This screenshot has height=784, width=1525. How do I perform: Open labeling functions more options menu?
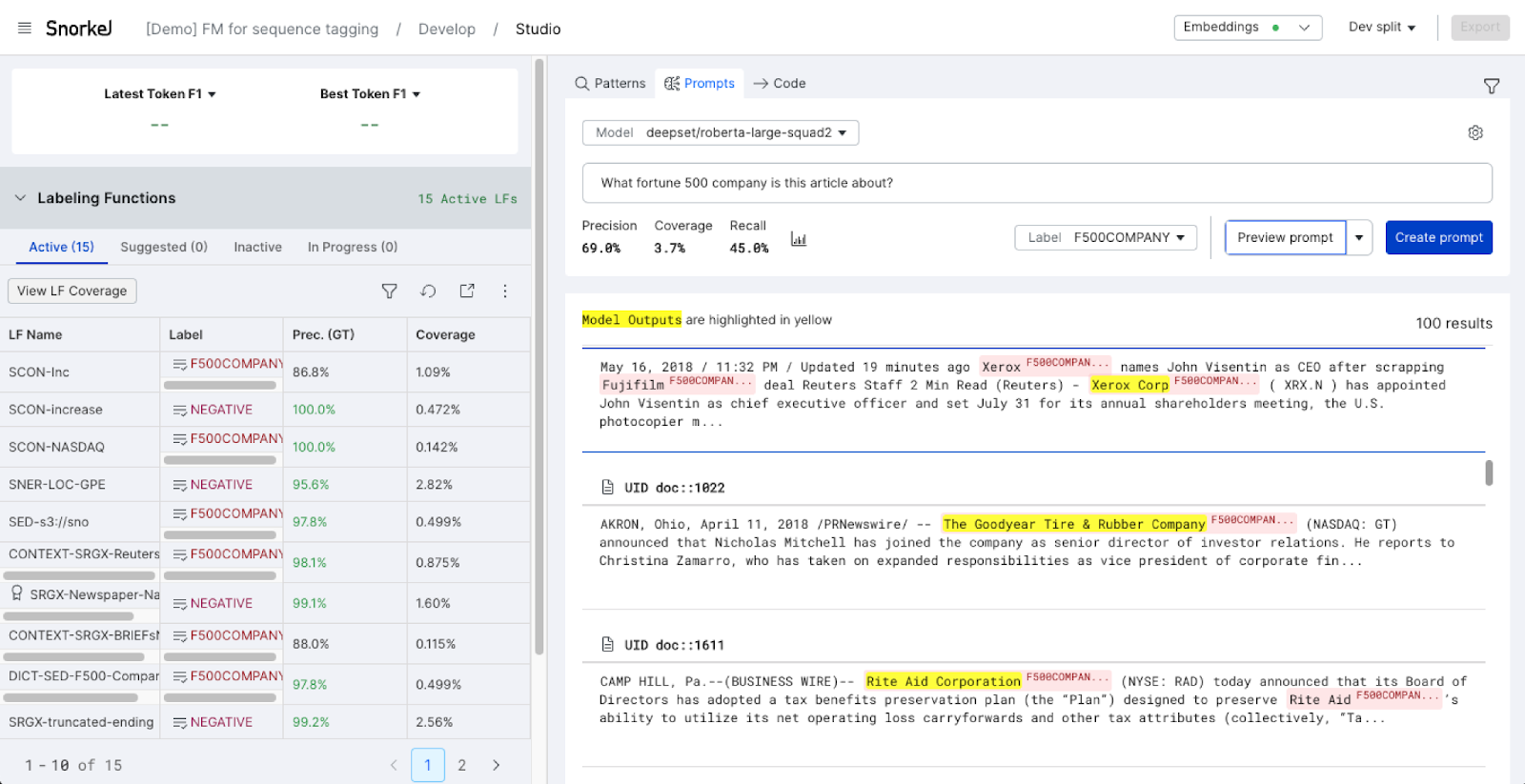tap(505, 291)
